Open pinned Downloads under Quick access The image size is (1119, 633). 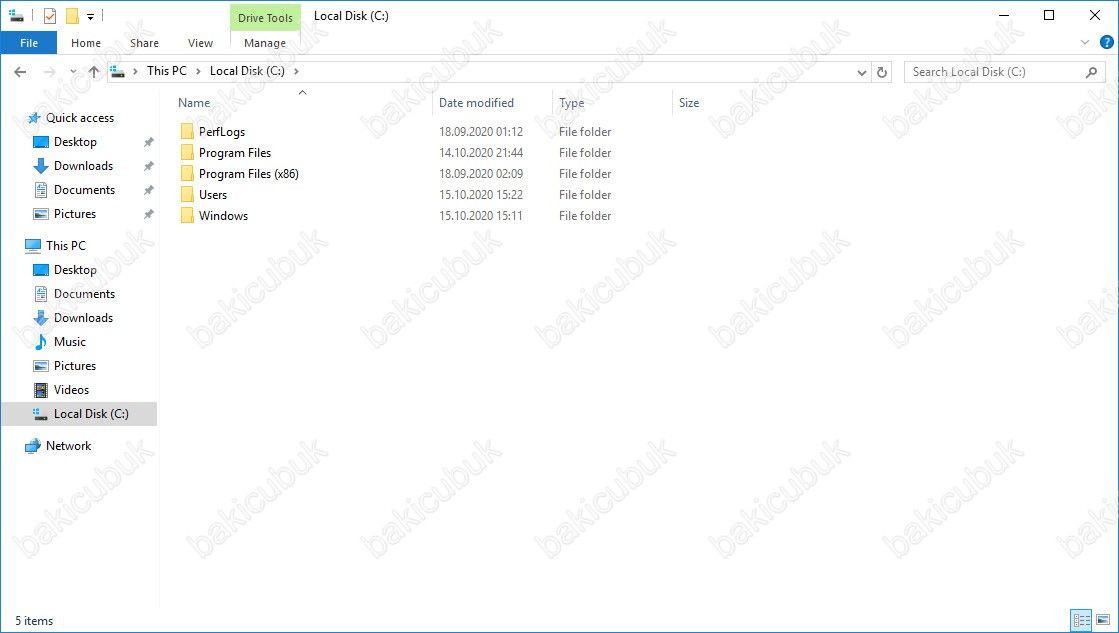pyautogui.click(x=83, y=166)
